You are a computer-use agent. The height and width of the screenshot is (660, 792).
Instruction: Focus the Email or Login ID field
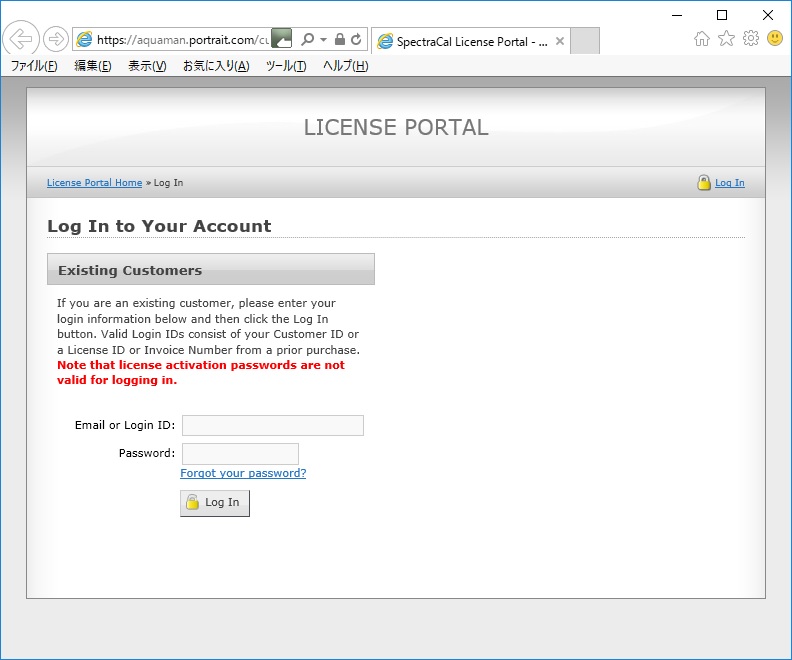[272, 426]
